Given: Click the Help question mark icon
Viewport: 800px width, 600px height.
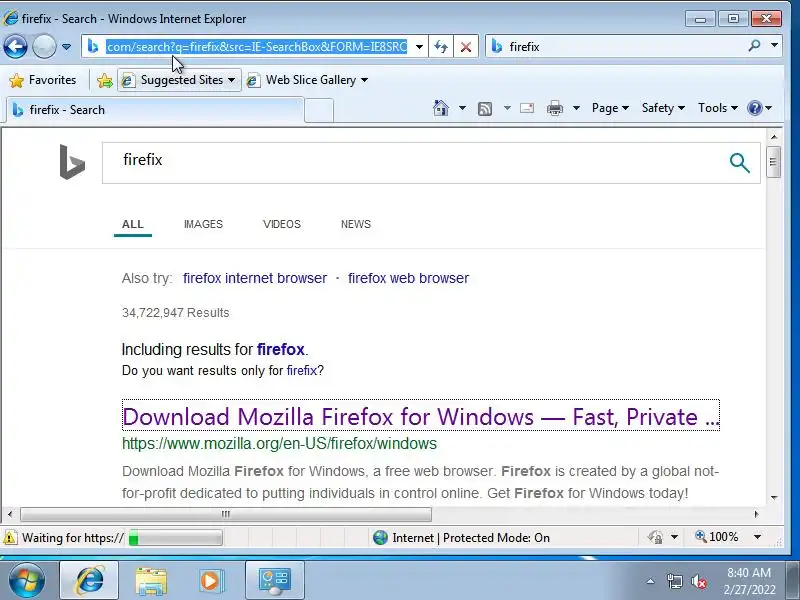Looking at the screenshot, I should pyautogui.click(x=755, y=108).
